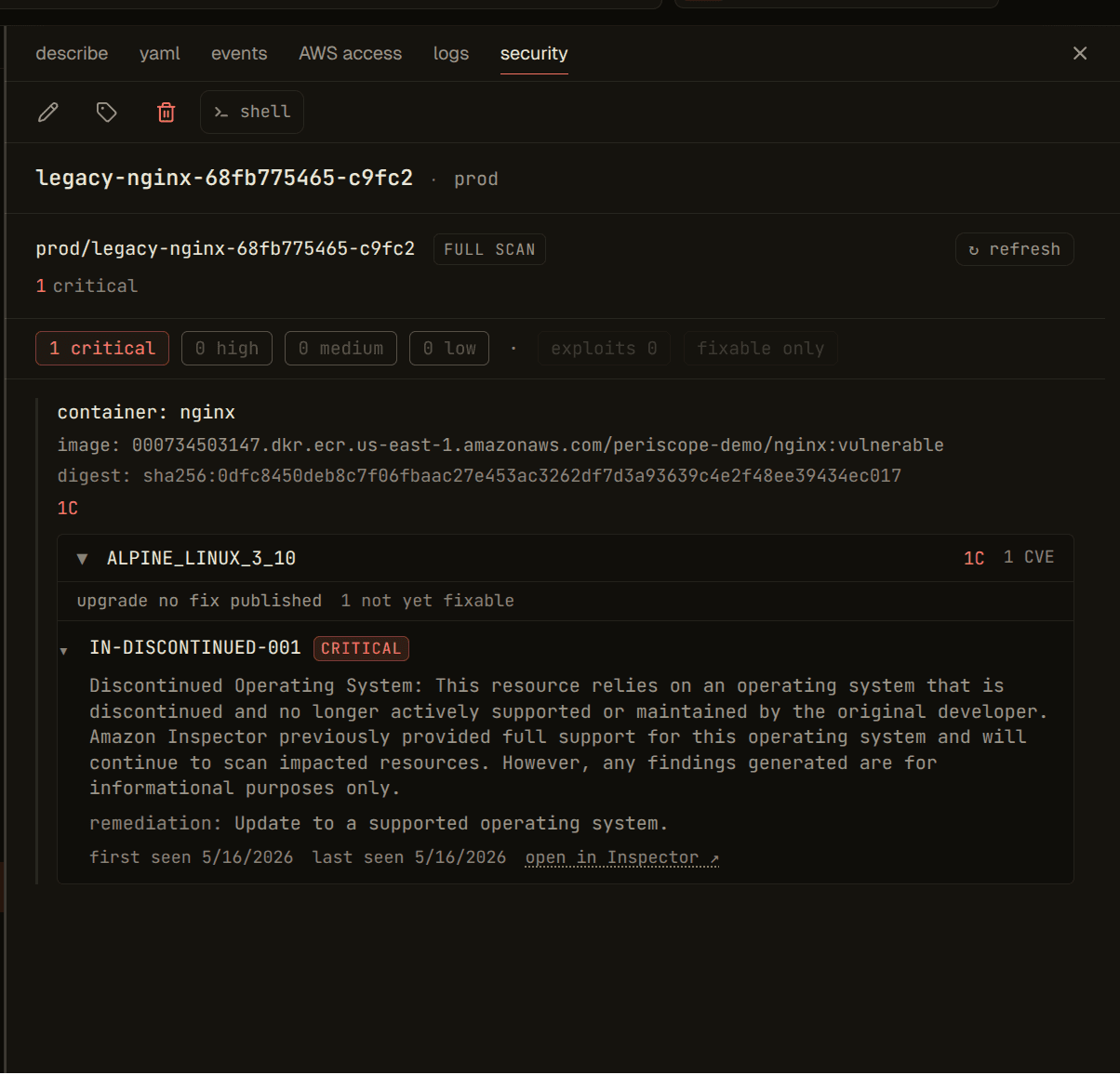This screenshot has height=1075, width=1120.
Task: Click the red trash delete icon
Action: coord(167,113)
